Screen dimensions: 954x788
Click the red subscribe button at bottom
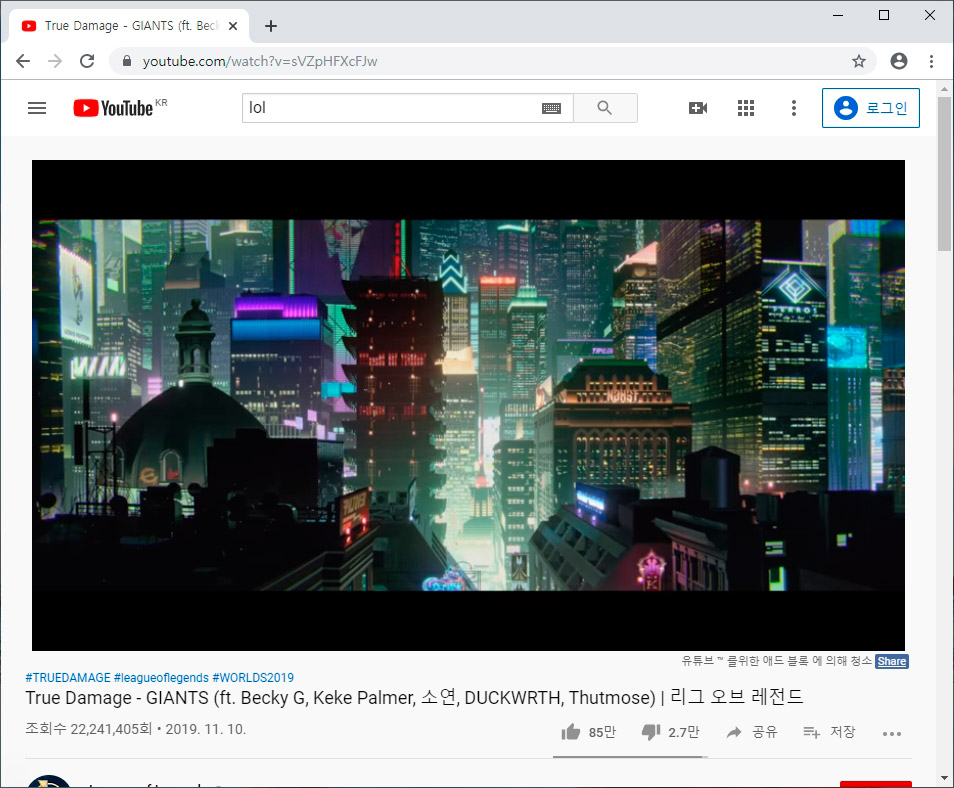[876, 784]
